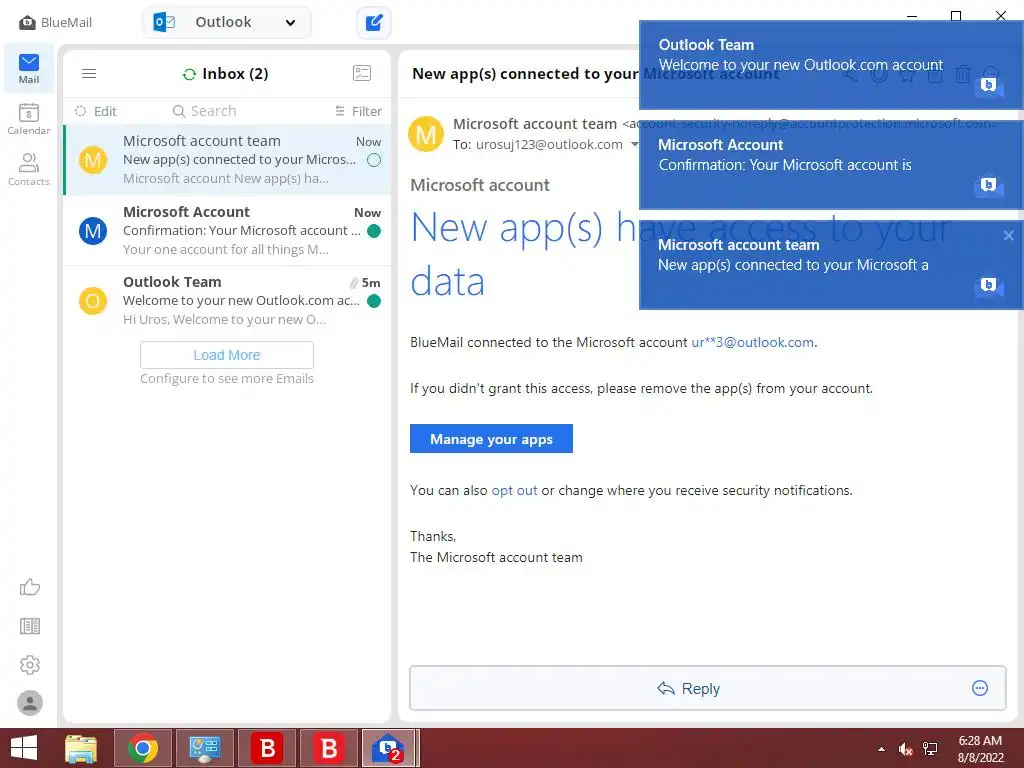Toggle unread dot on Outlook Team email

[374, 301]
